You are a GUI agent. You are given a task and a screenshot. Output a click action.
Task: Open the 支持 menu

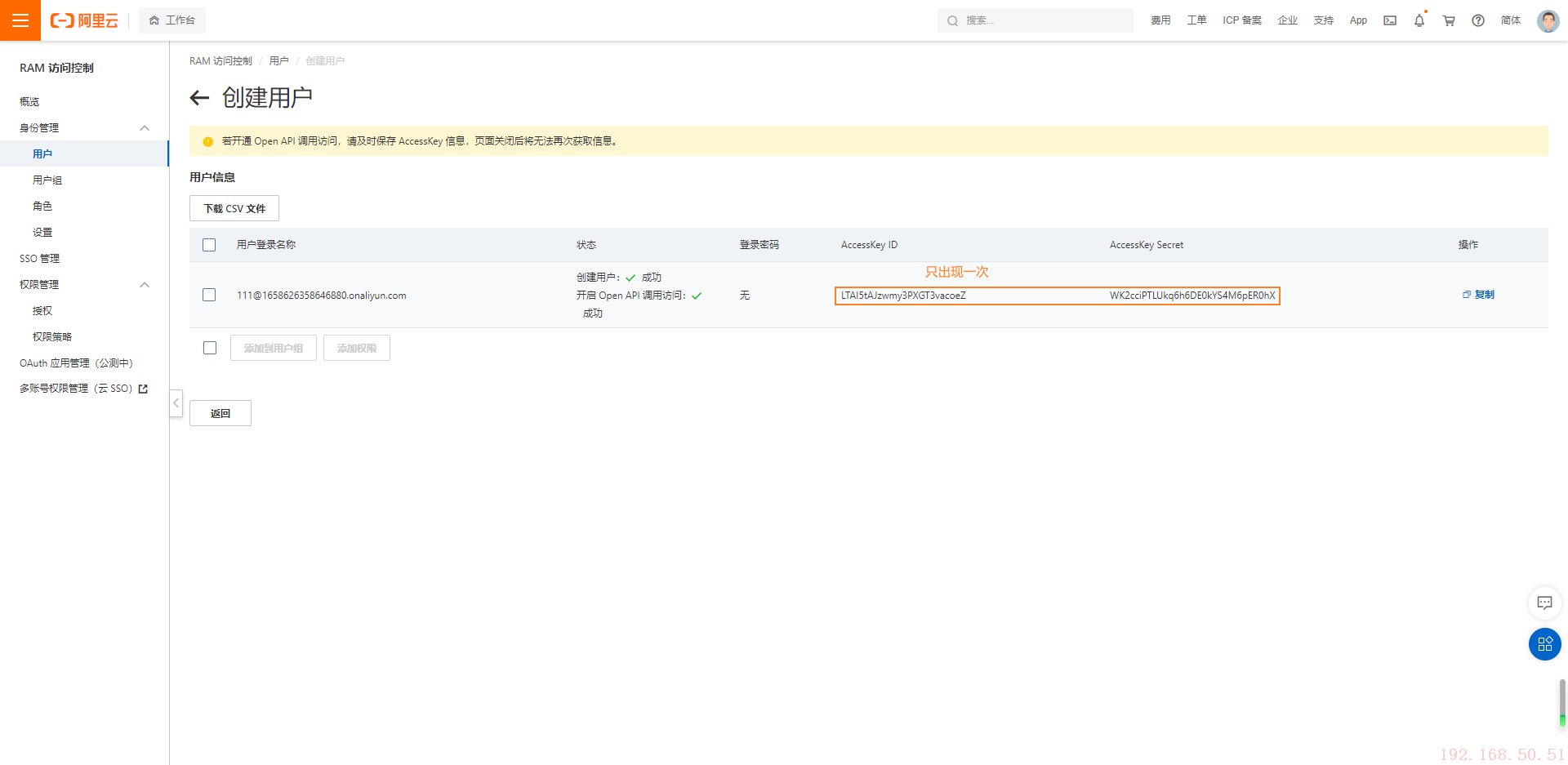(x=1324, y=20)
